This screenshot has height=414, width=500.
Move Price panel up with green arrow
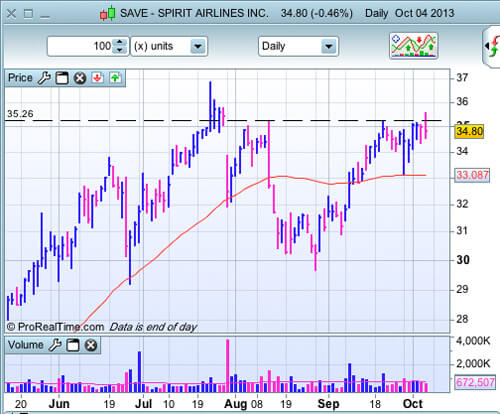click(115, 78)
